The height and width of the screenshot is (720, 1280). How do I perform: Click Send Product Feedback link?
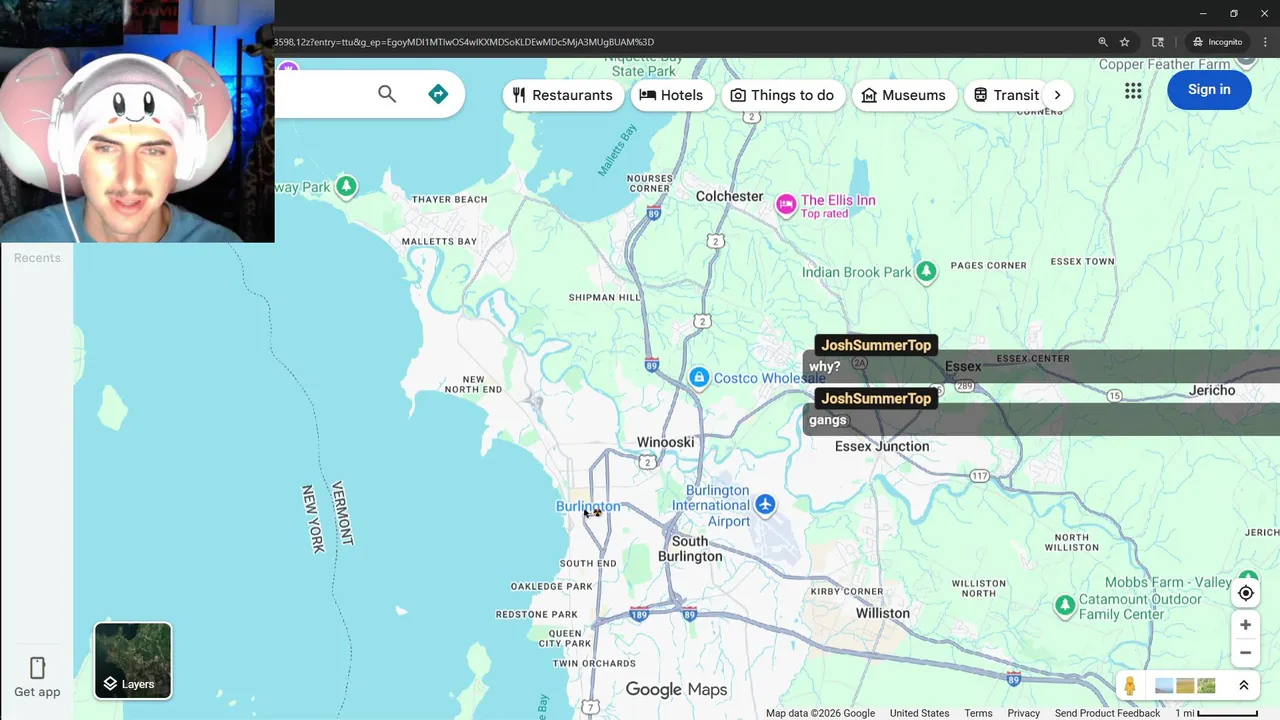(1107, 713)
